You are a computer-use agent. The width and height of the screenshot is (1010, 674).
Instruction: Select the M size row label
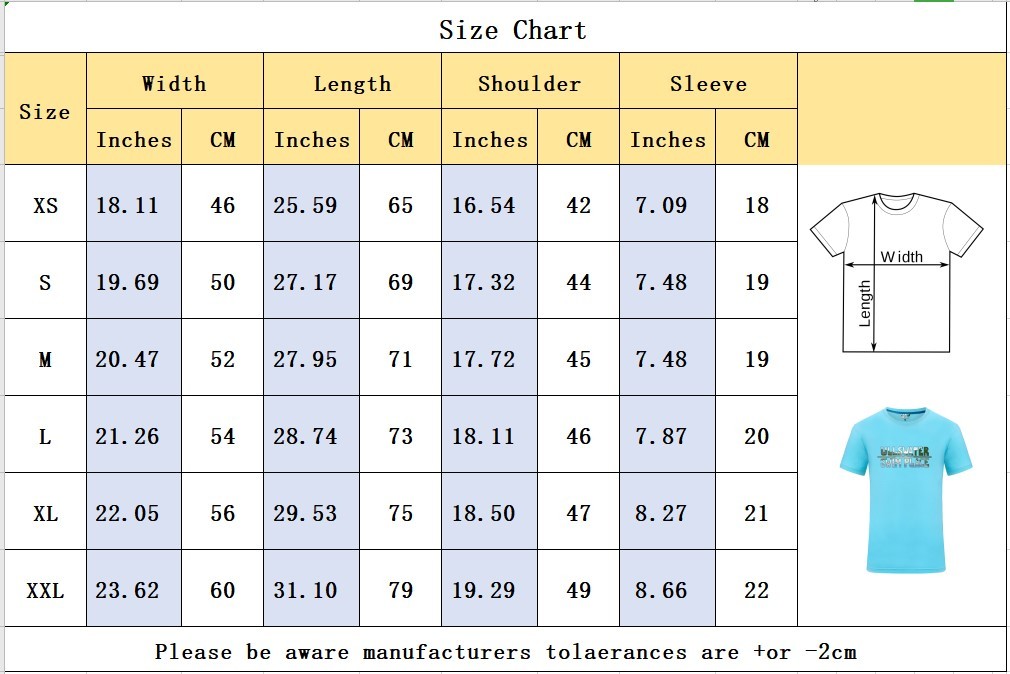[45, 358]
